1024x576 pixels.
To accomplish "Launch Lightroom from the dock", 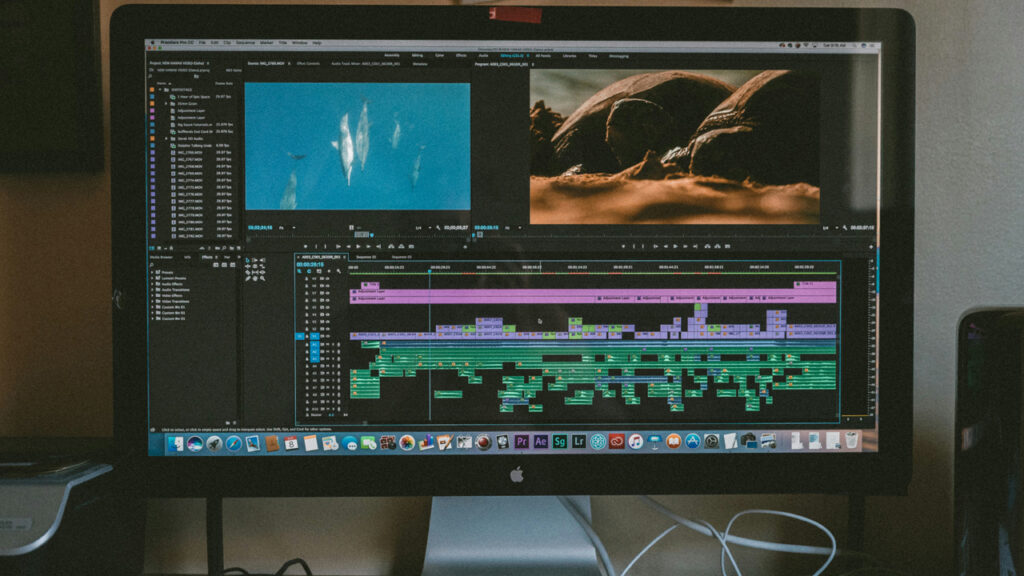I will (x=579, y=441).
